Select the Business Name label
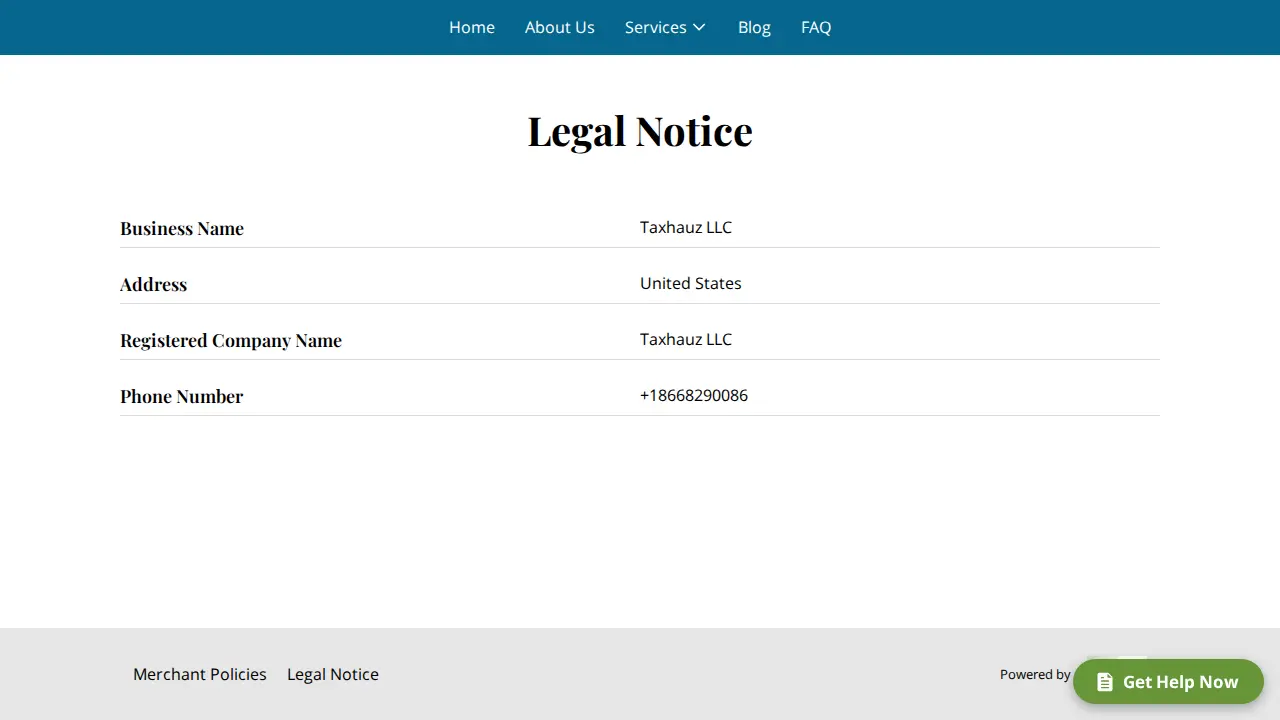1280x720 pixels. [x=182, y=228]
